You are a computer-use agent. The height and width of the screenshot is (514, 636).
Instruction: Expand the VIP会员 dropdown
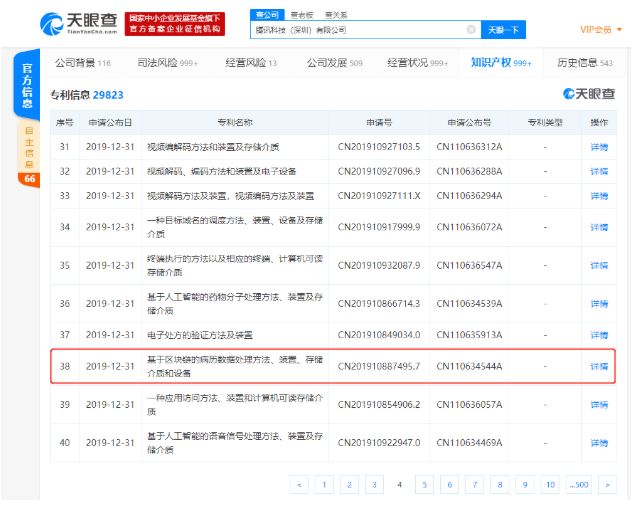(x=601, y=30)
